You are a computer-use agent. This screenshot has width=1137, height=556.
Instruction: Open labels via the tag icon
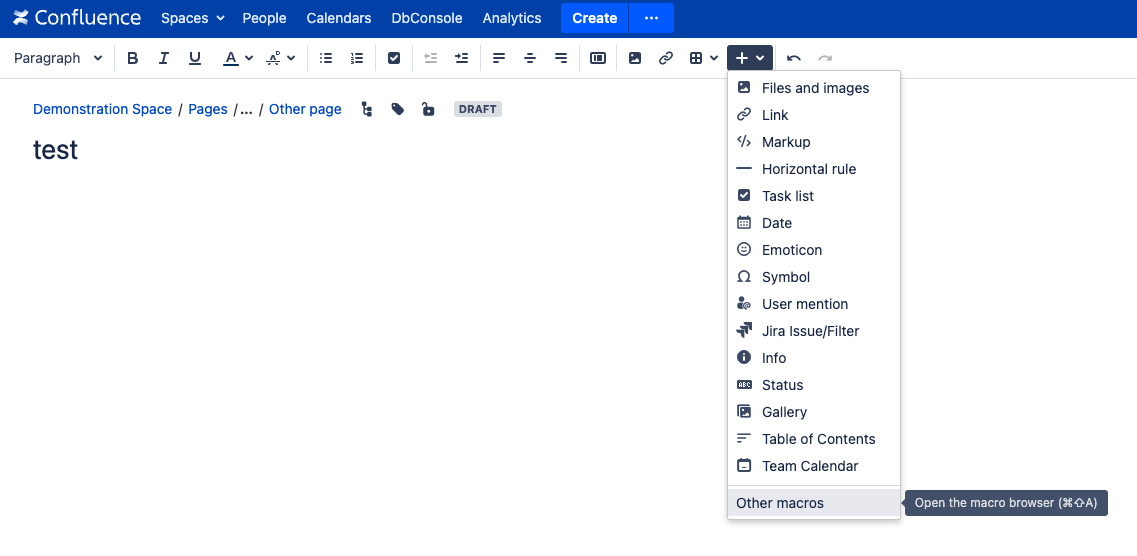(398, 109)
